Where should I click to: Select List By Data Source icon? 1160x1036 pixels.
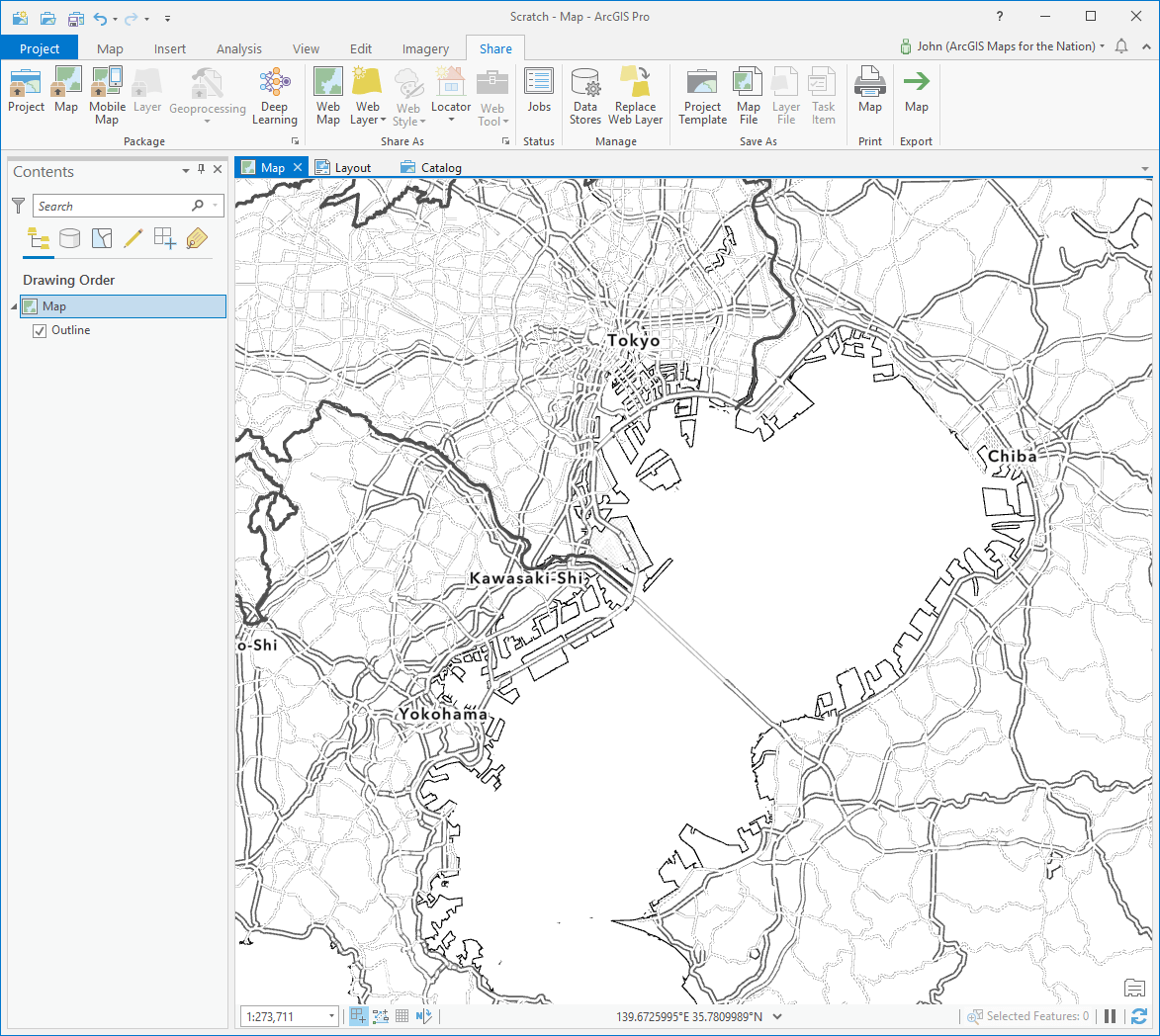(x=69, y=238)
